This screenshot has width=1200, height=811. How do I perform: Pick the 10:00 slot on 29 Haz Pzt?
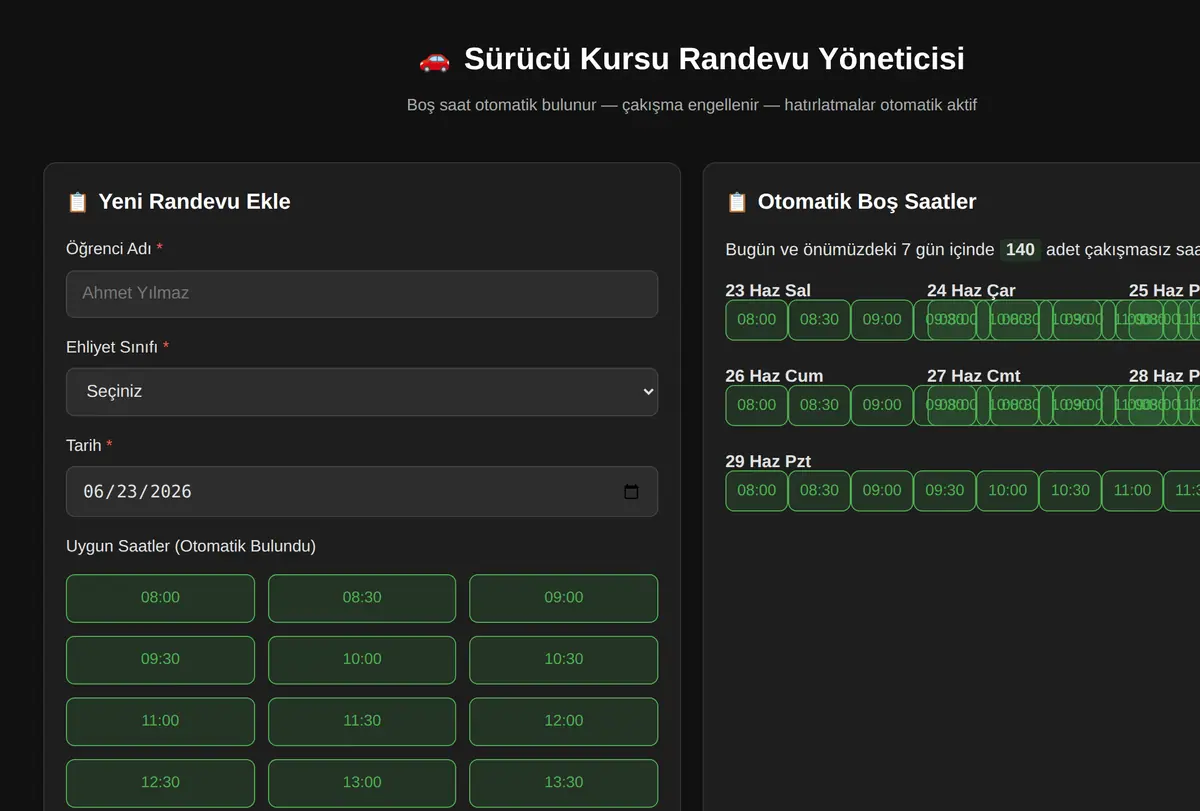[1007, 491]
